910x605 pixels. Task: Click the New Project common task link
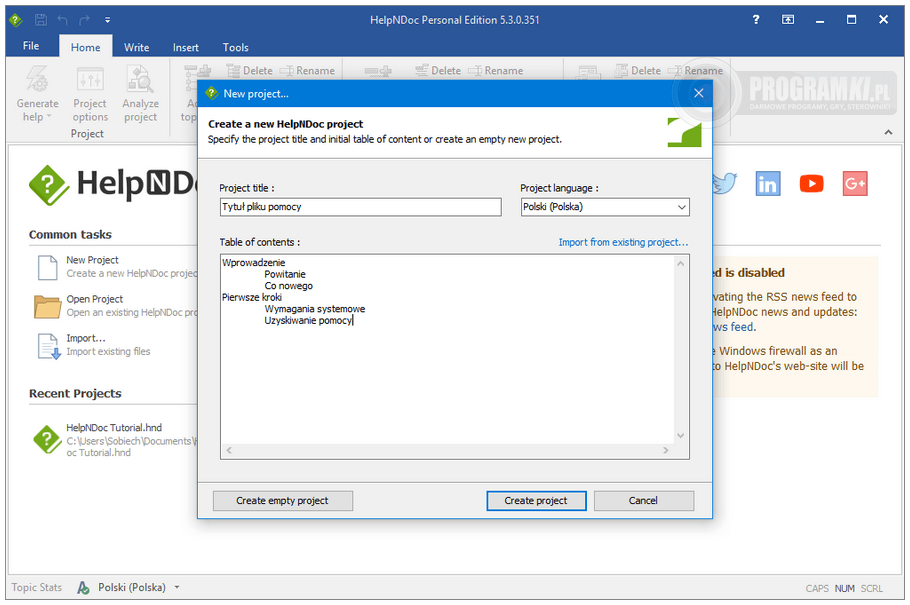point(92,260)
